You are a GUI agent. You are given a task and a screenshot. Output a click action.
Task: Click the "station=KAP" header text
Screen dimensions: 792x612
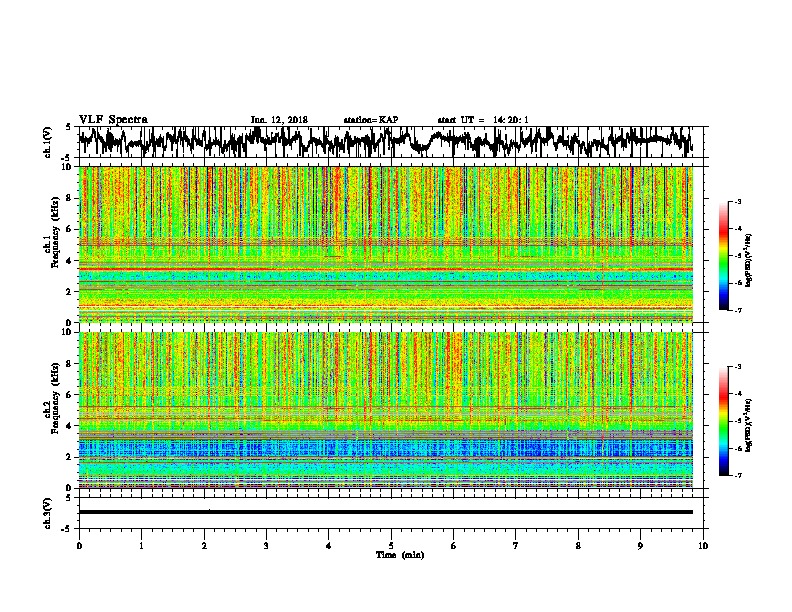[371, 120]
